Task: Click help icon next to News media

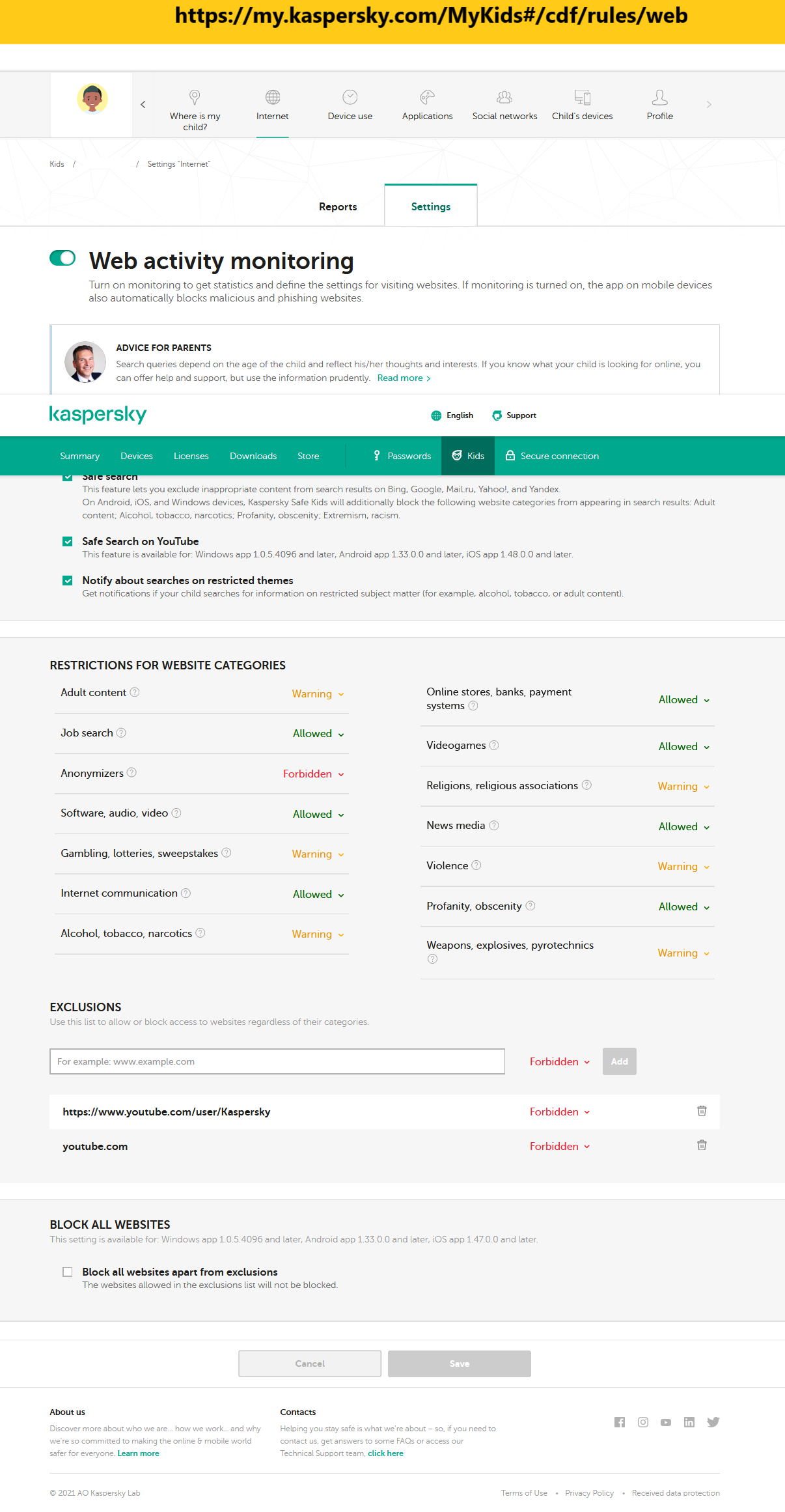Action: pos(494,825)
